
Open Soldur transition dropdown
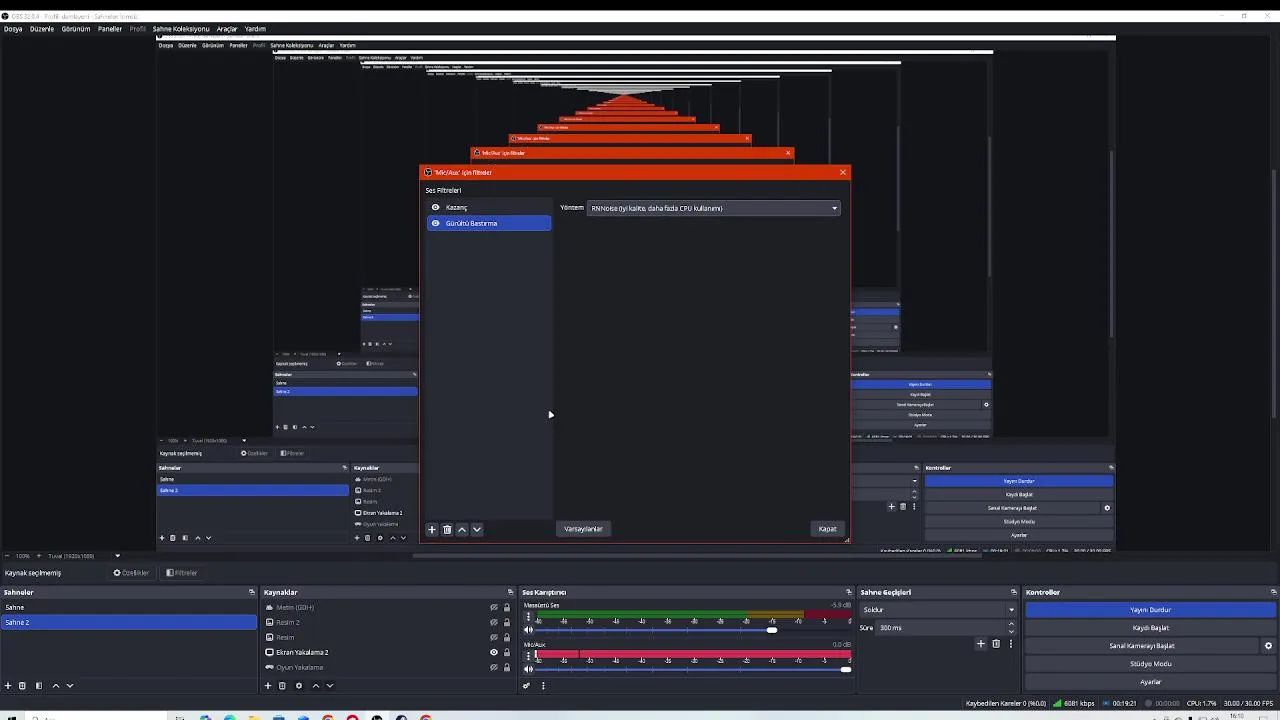(x=938, y=610)
